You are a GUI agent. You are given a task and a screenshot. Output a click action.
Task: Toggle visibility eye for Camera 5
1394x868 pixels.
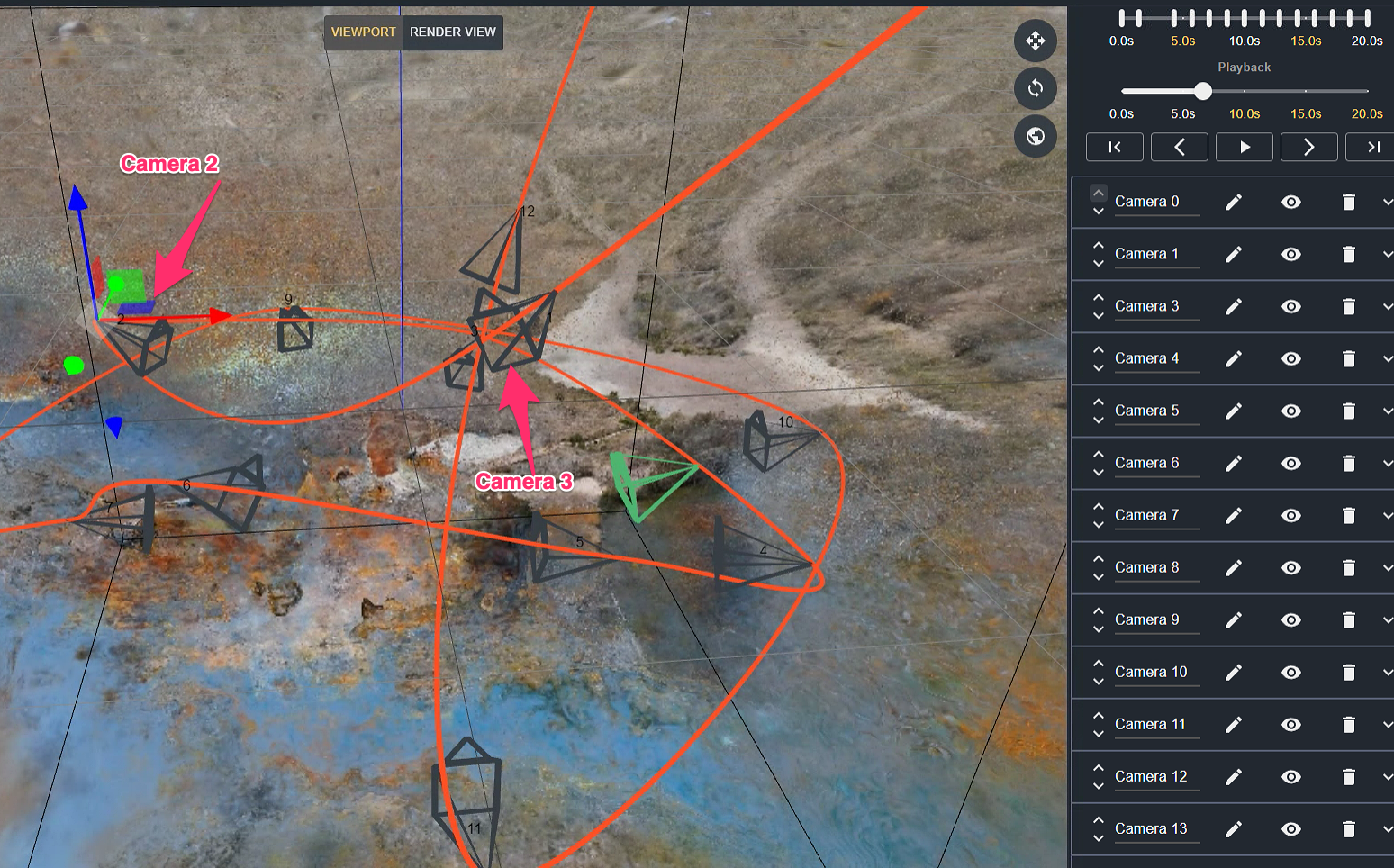coord(1291,411)
